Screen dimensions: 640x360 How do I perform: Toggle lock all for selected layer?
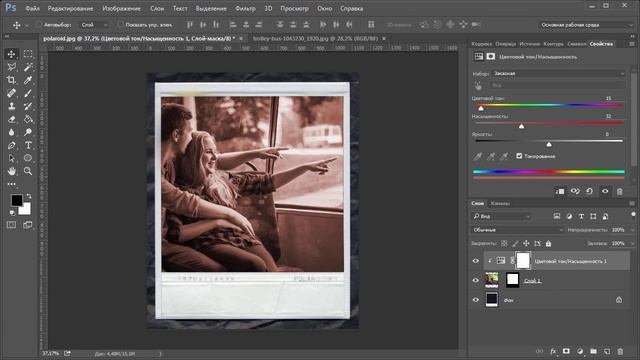pos(549,244)
